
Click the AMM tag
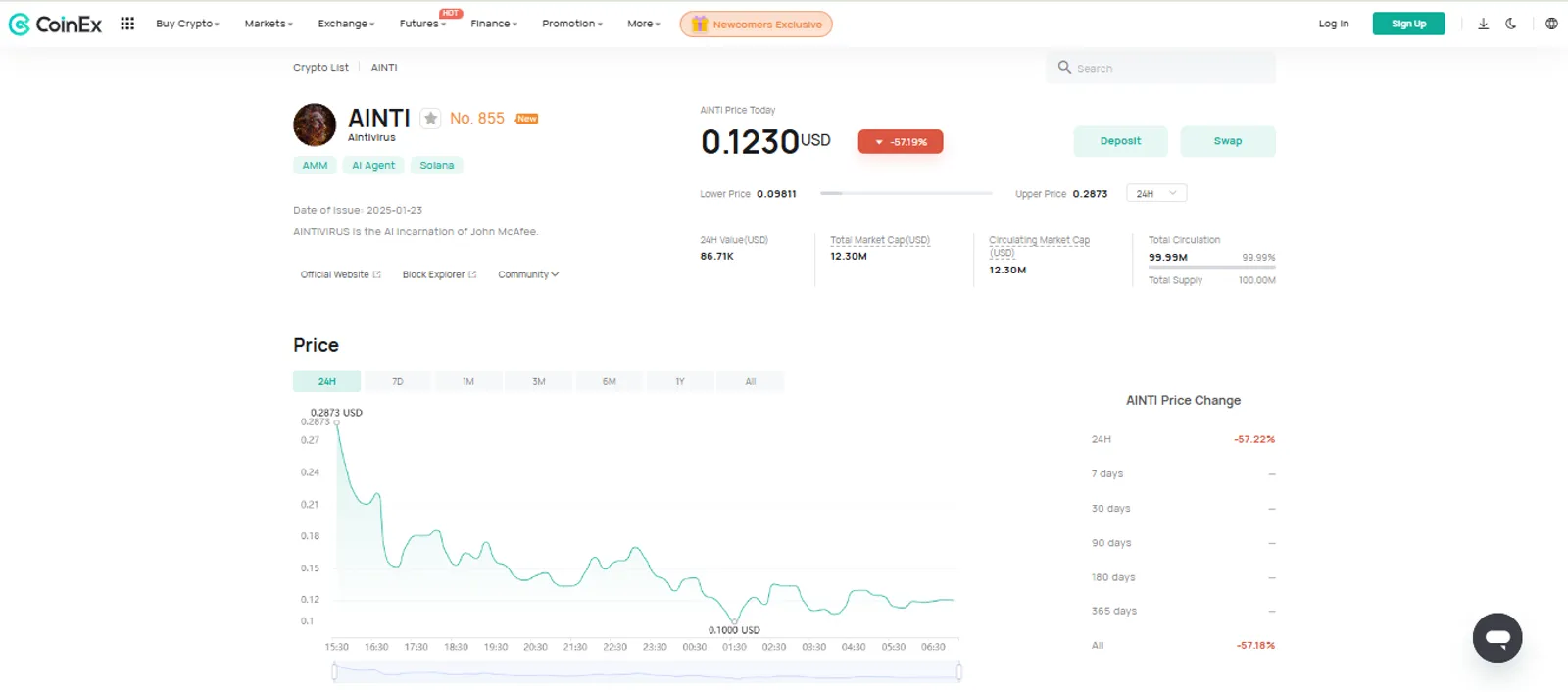(x=315, y=166)
